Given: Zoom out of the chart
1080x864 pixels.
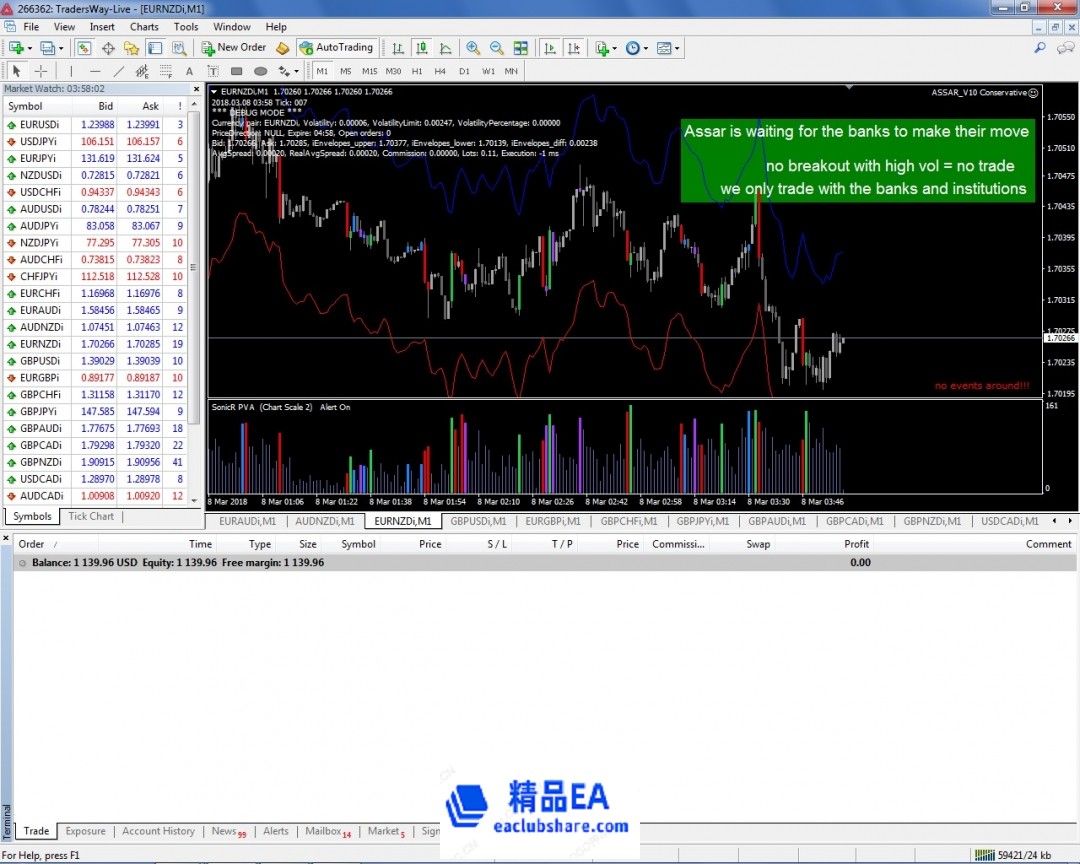Looking at the screenshot, I should (497, 48).
